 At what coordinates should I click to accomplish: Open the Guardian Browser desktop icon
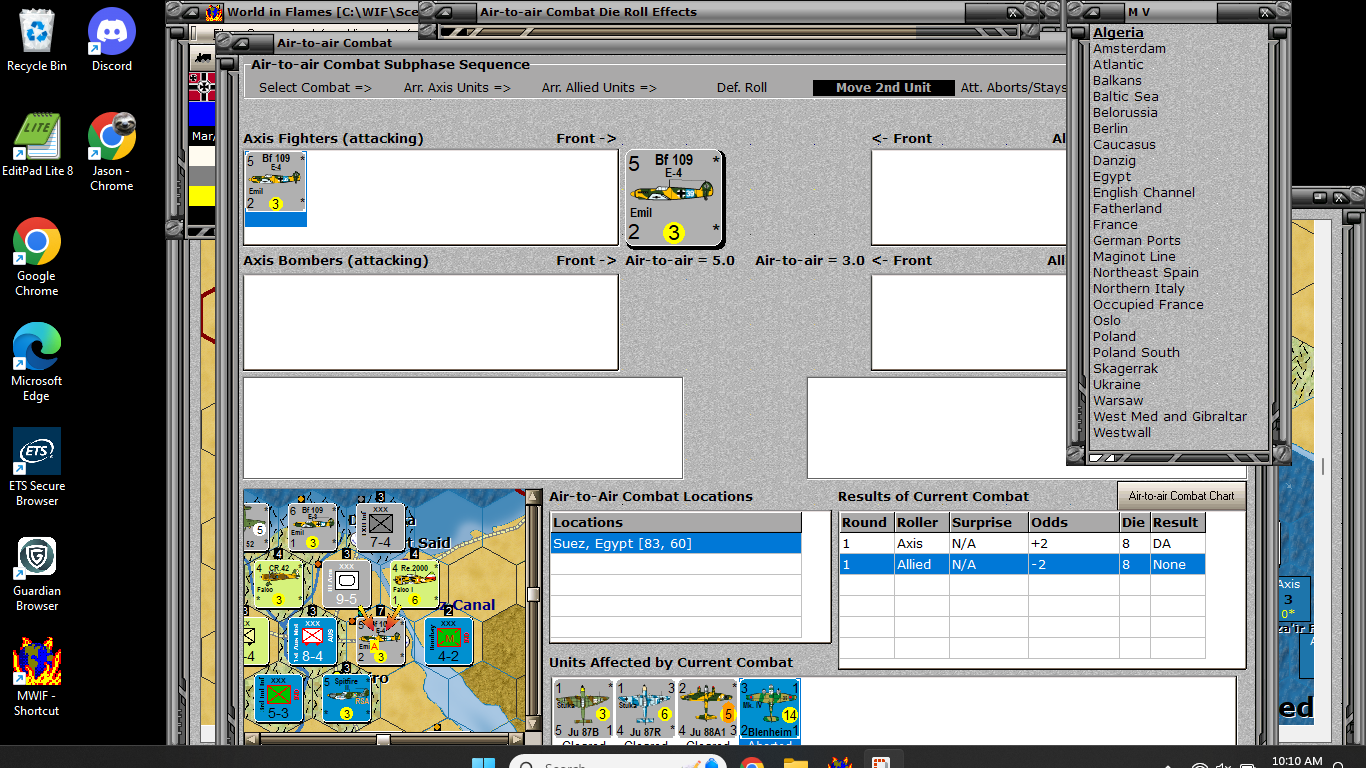[37, 573]
